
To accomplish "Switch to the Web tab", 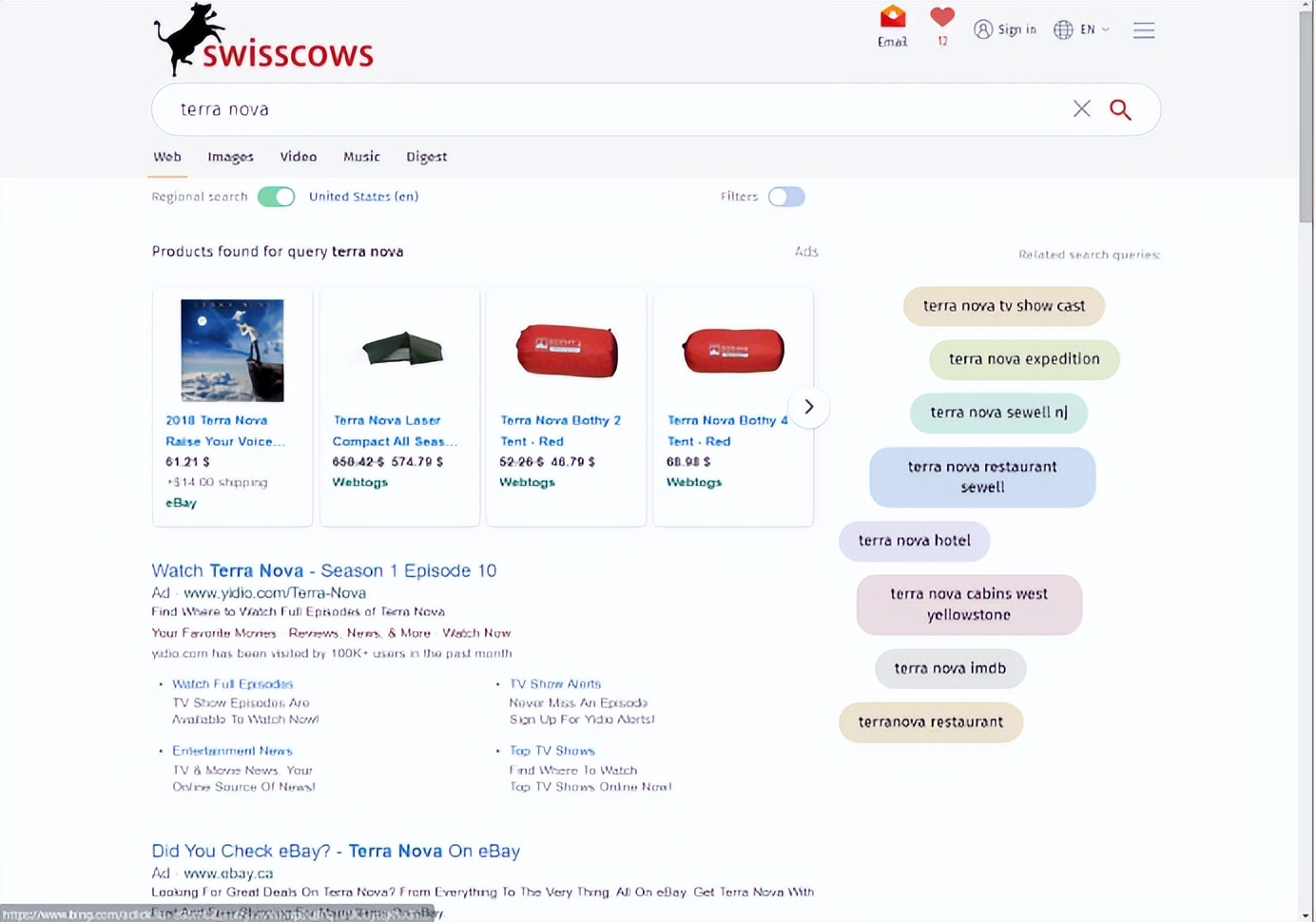I will coord(167,157).
